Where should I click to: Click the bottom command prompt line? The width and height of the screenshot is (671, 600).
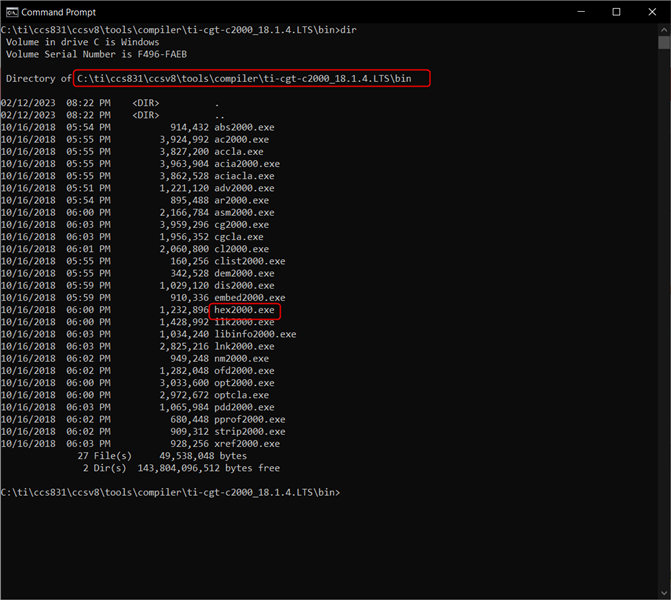pyautogui.click(x=170, y=493)
